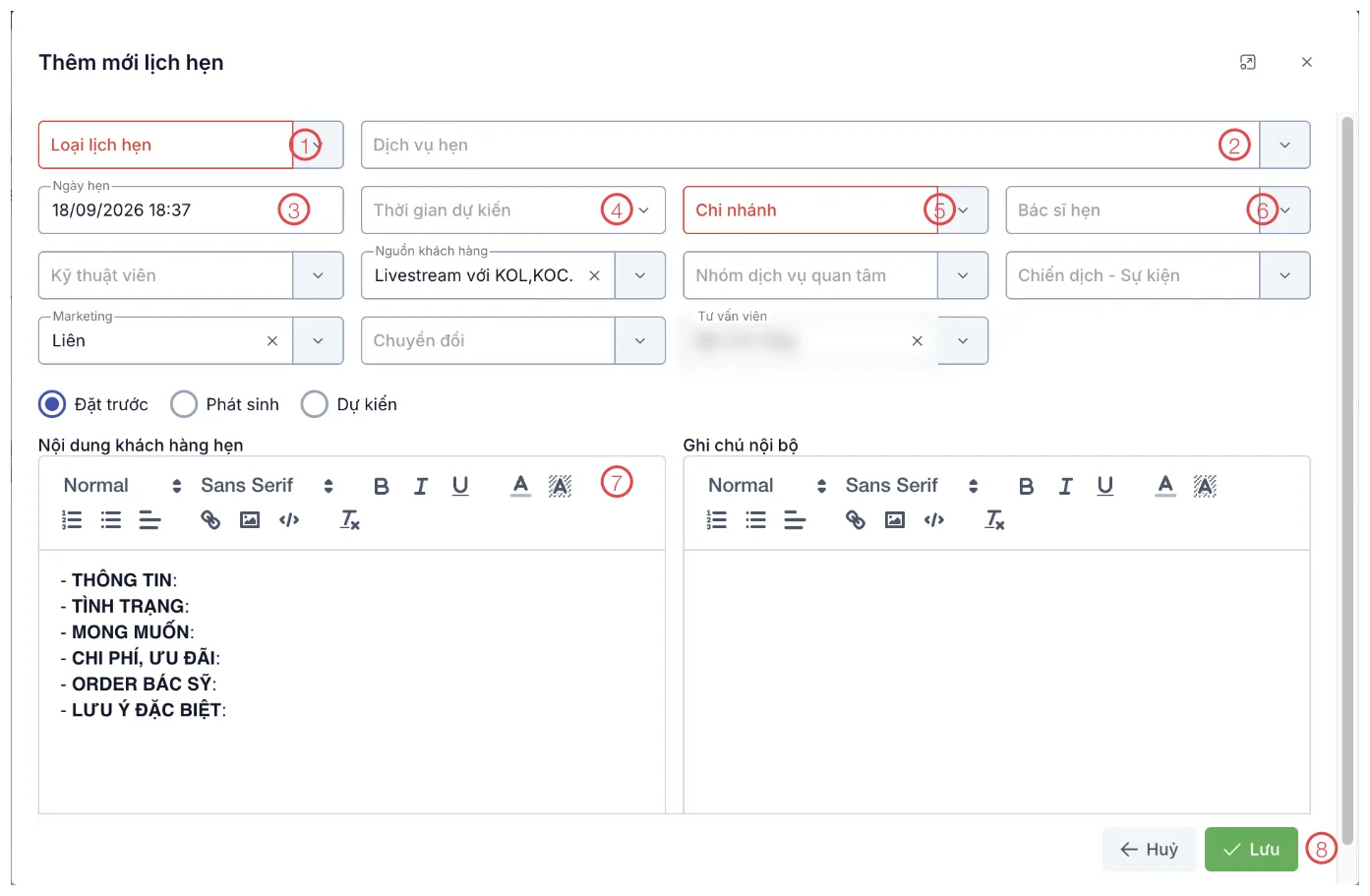Toggle bold in customer content editor

click(x=382, y=486)
